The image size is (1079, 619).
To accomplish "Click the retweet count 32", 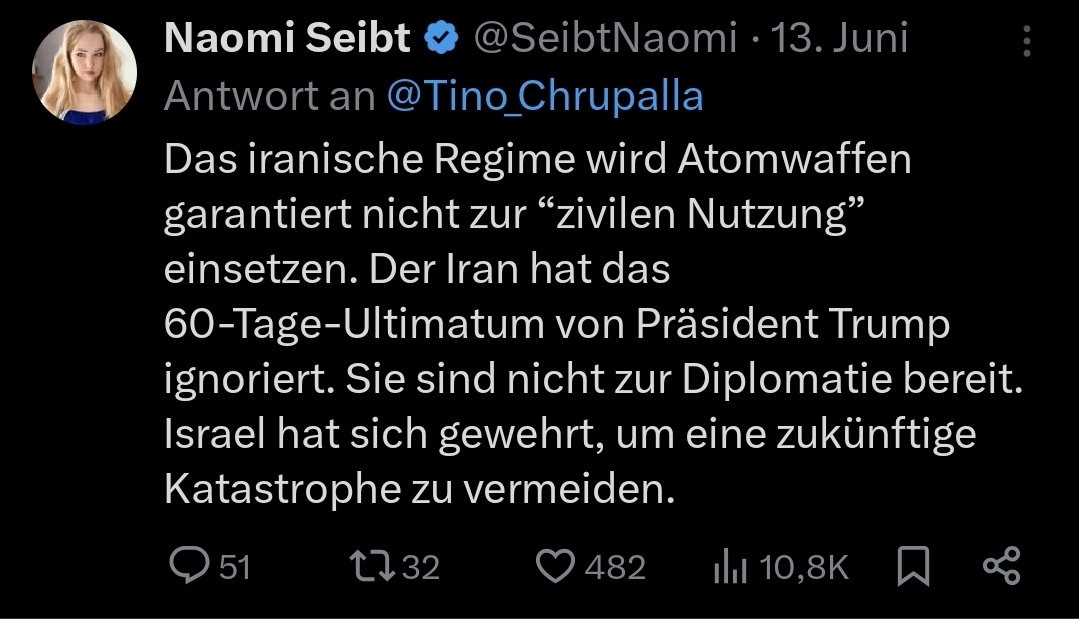I will [x=421, y=568].
